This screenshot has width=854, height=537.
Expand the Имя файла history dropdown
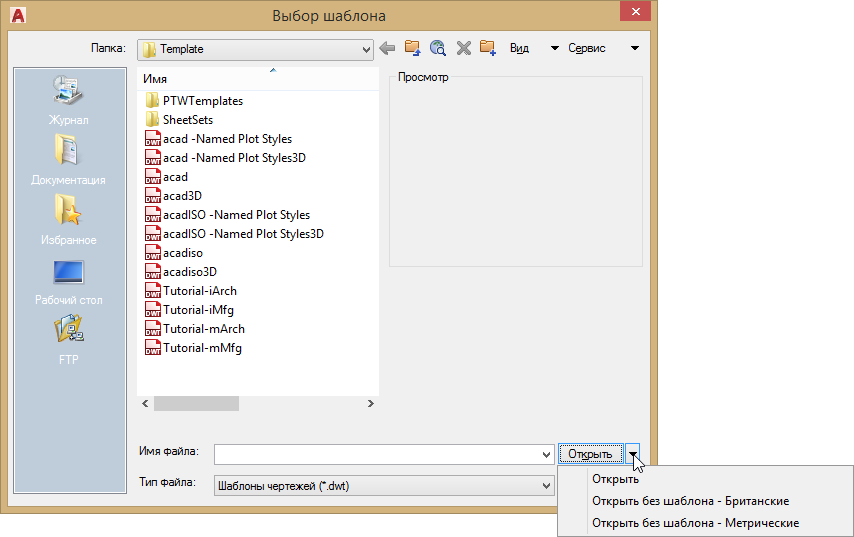[546, 455]
